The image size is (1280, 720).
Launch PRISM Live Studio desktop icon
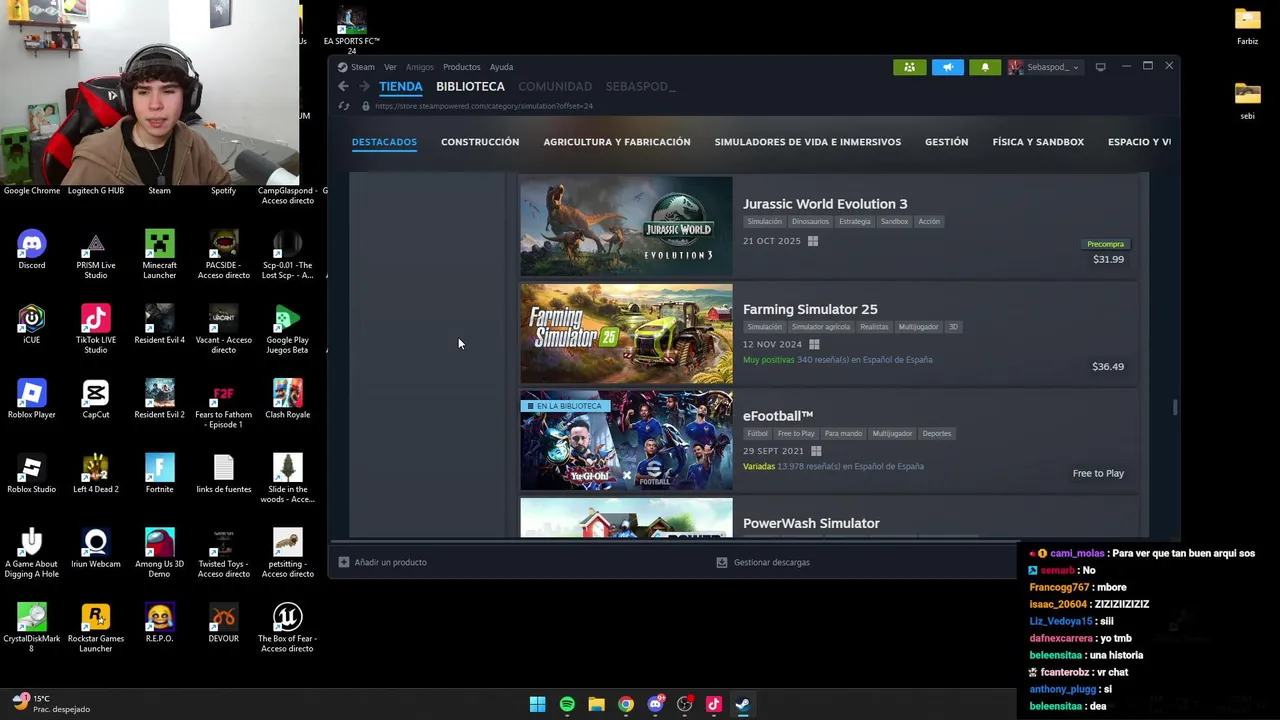(x=96, y=255)
